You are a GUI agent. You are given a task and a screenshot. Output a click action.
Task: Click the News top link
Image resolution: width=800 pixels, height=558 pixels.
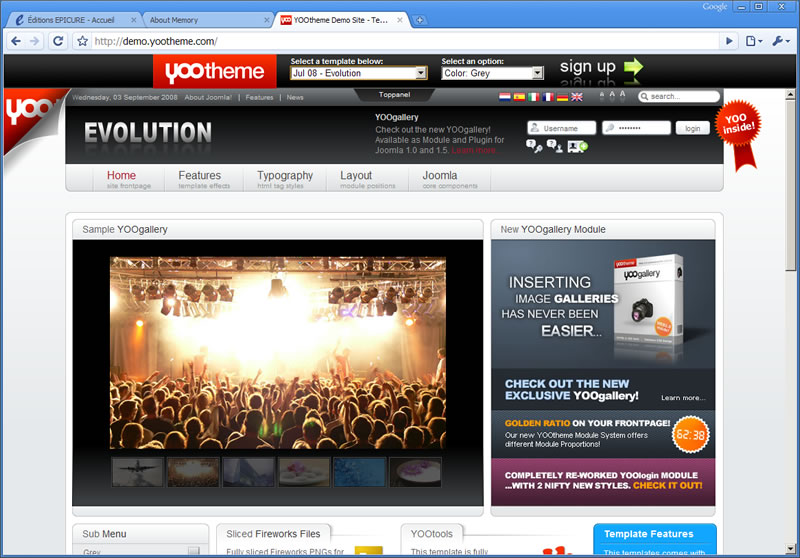point(295,97)
